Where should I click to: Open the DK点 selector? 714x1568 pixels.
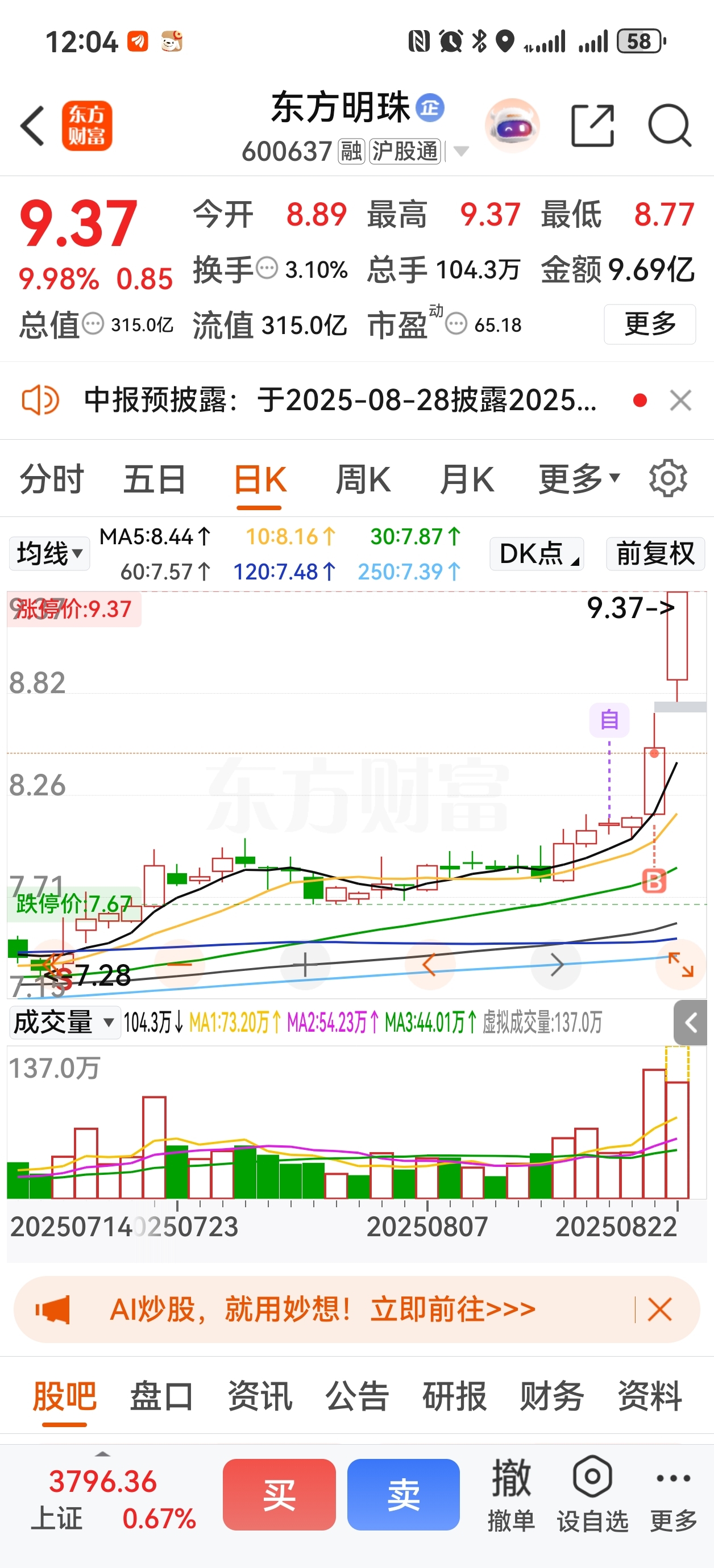537,553
